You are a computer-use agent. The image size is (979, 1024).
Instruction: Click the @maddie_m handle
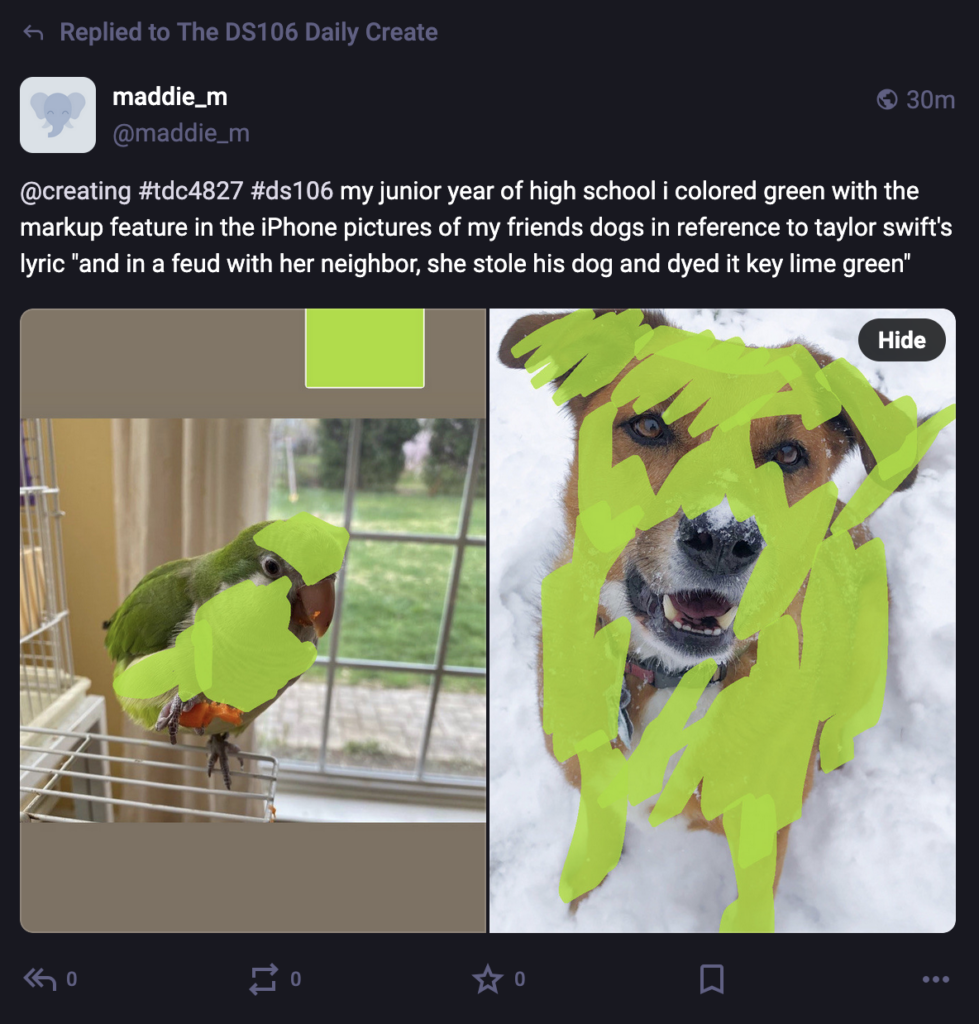181,133
